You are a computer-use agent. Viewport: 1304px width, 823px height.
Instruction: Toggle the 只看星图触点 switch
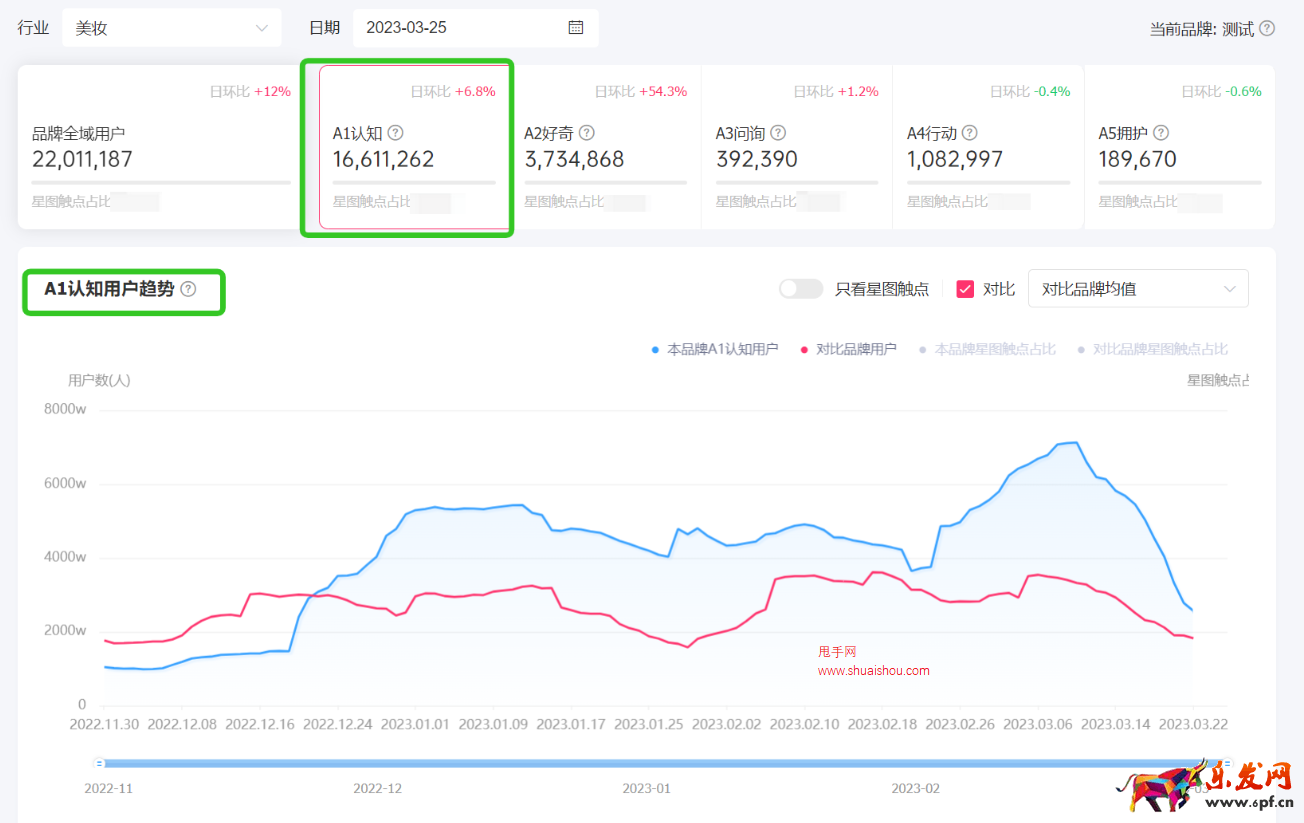point(801,289)
